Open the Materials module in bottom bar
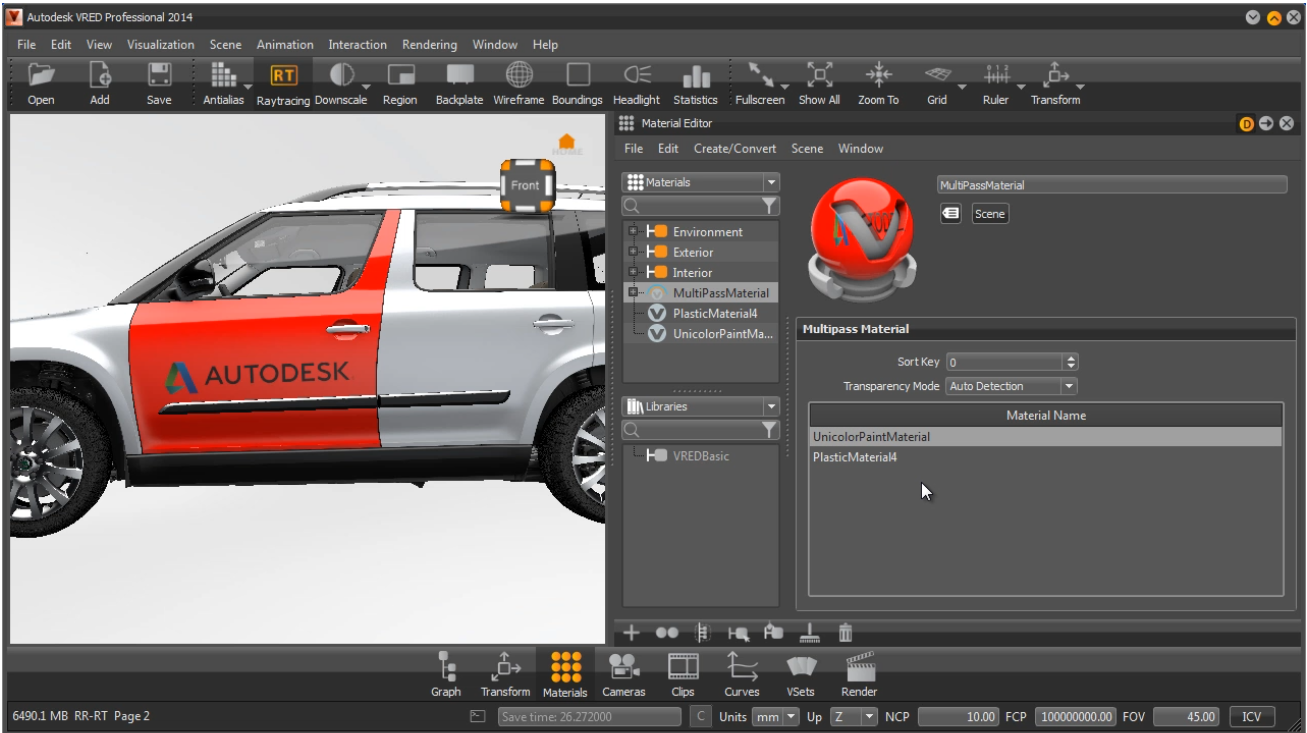 pyautogui.click(x=565, y=675)
